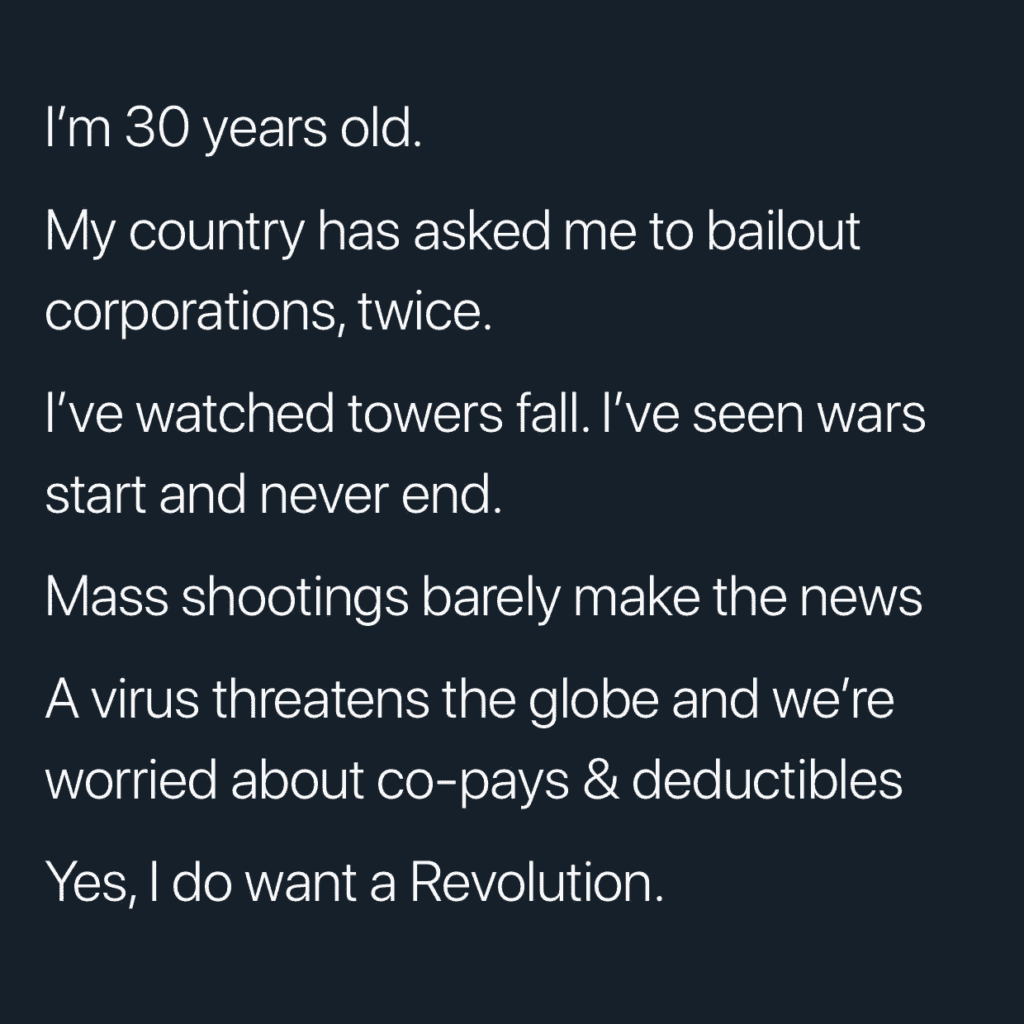
Task: Click the word "Revolution."
Action: click(537, 882)
